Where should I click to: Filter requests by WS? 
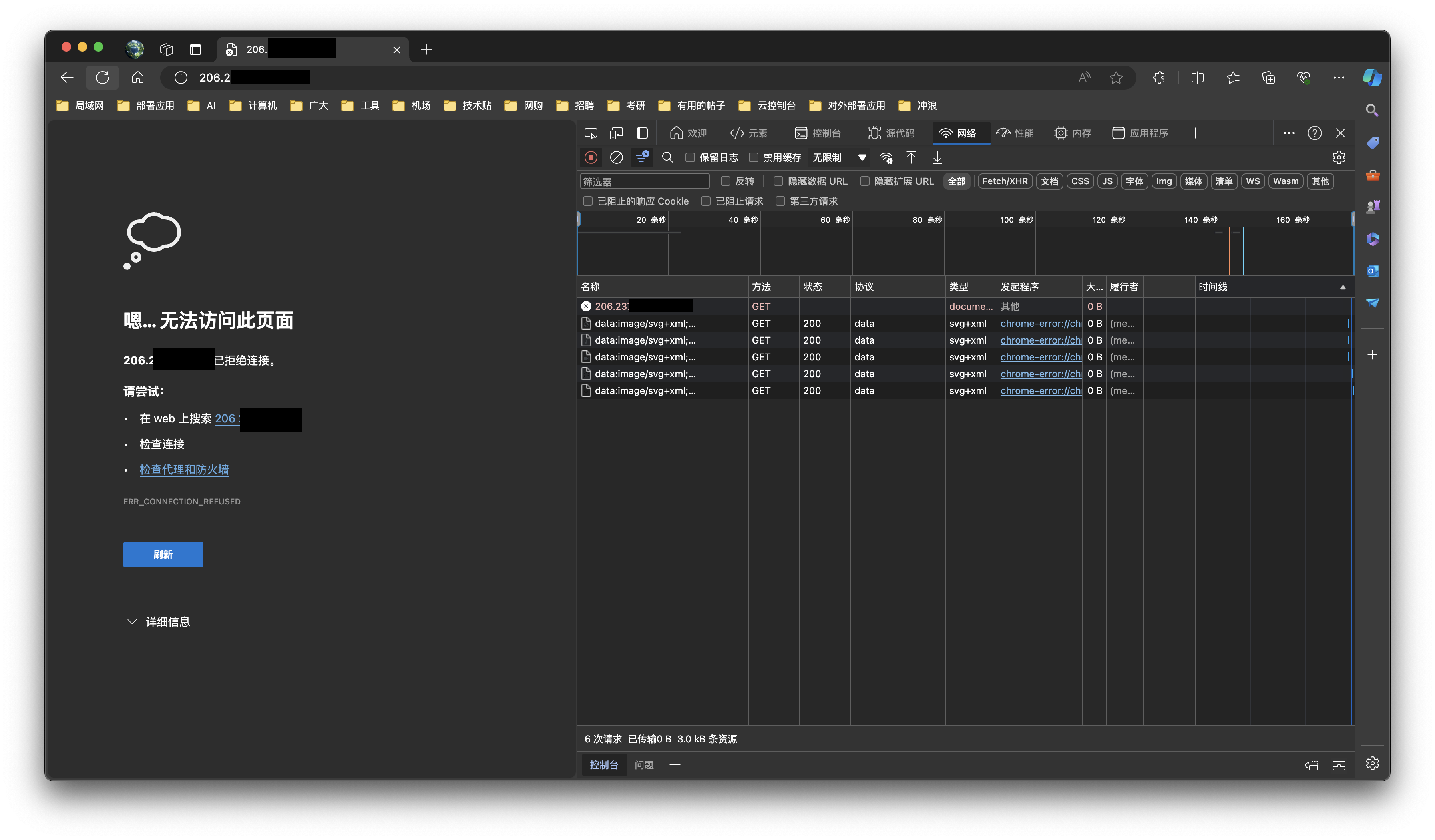[x=1252, y=181]
